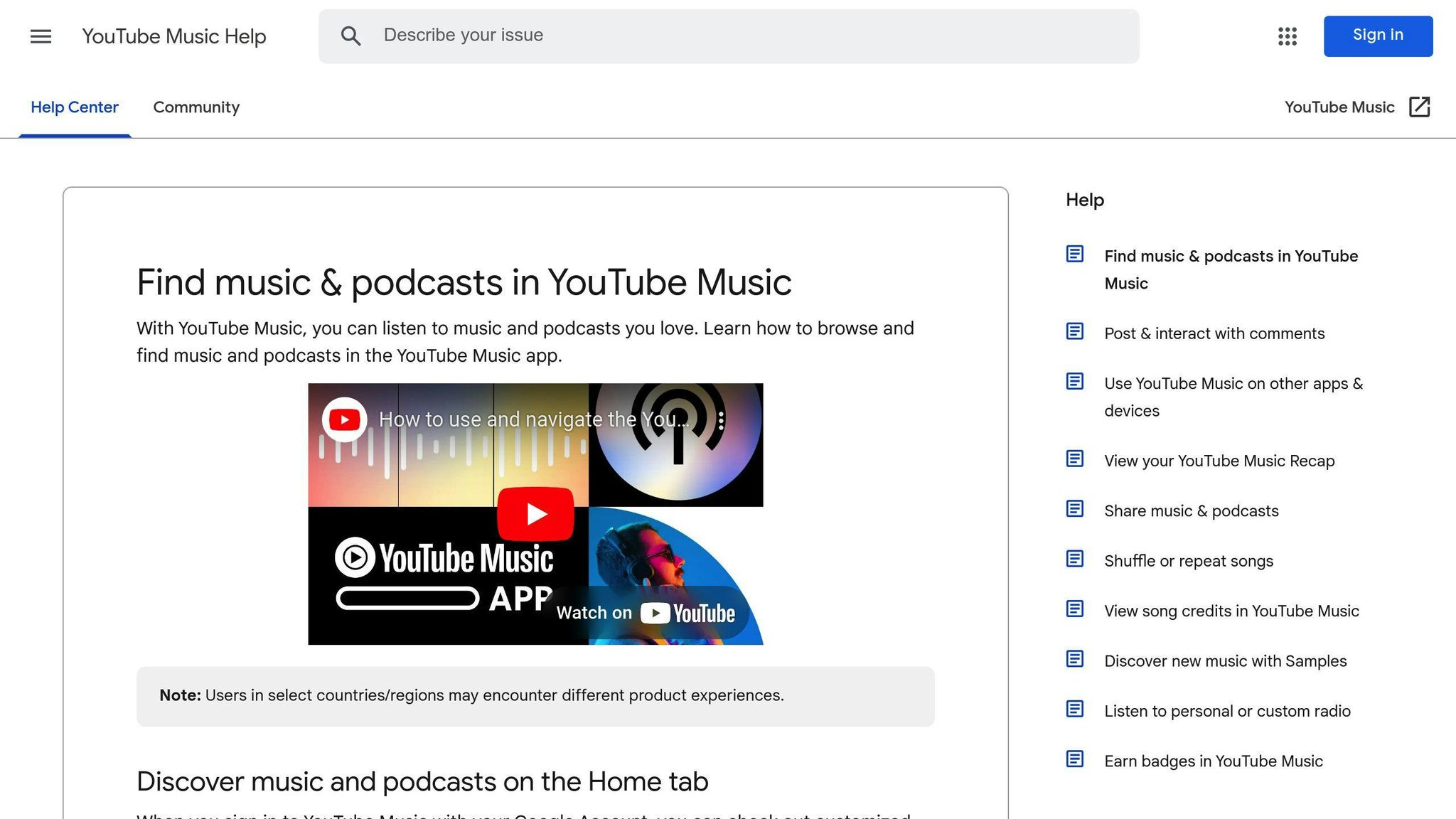Click the 'Discover music and podcasts on the Home tab' heading
This screenshot has width=1456, height=819.
click(x=422, y=781)
